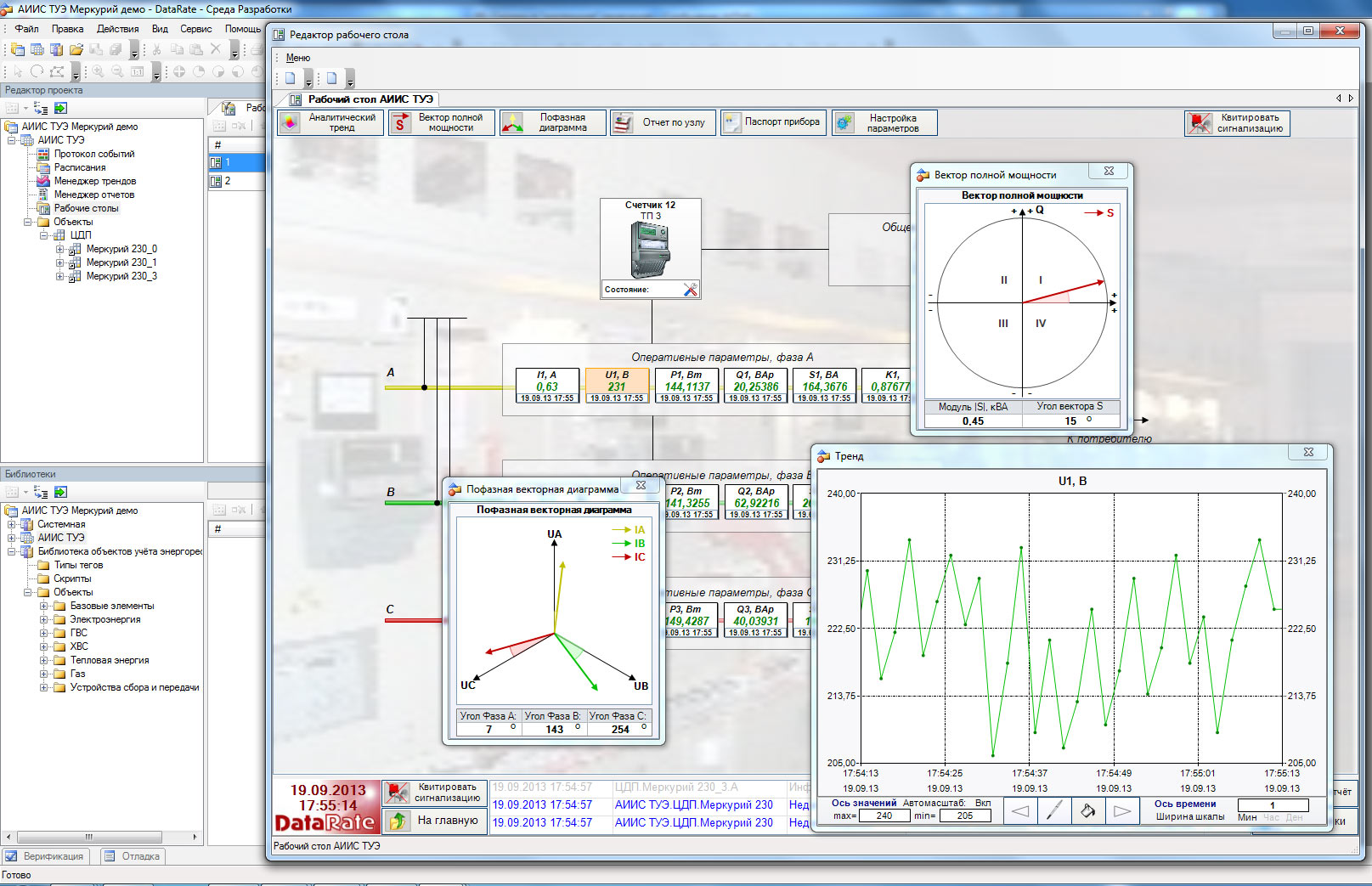Screen dimensions: 1372x886
Task: Click green arrow icon in Библиотеки panel
Action: [60, 492]
